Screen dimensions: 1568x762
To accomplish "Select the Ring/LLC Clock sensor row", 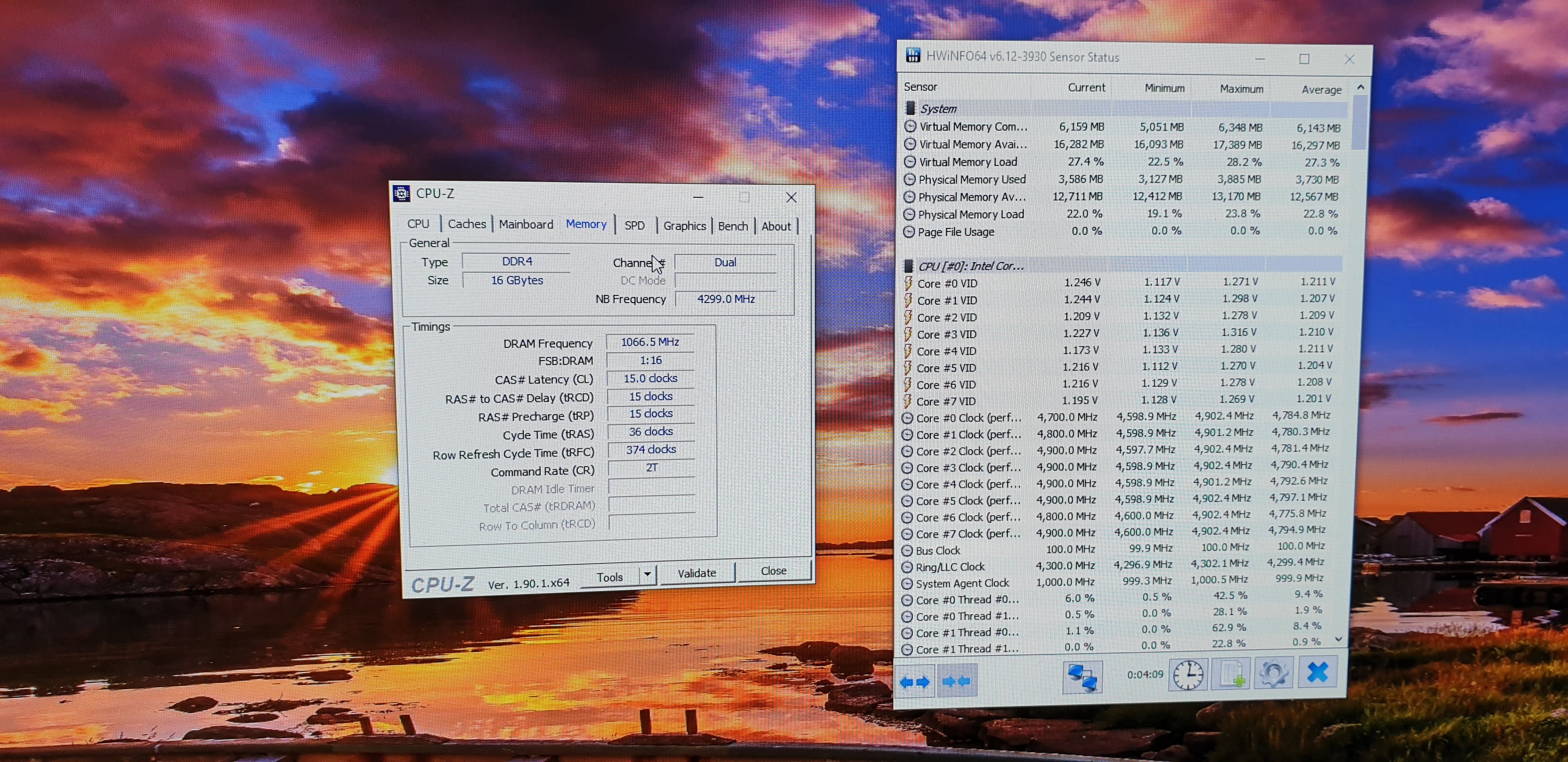I will tap(949, 567).
